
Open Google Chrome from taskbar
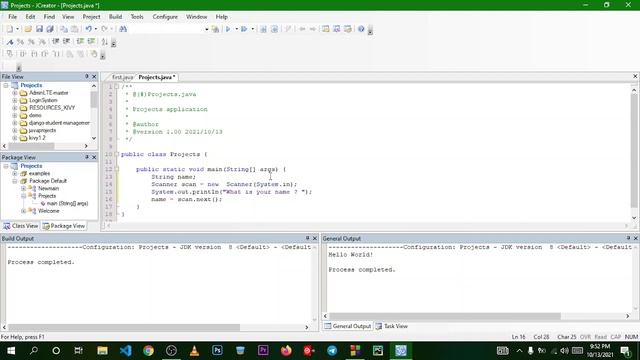(149, 351)
